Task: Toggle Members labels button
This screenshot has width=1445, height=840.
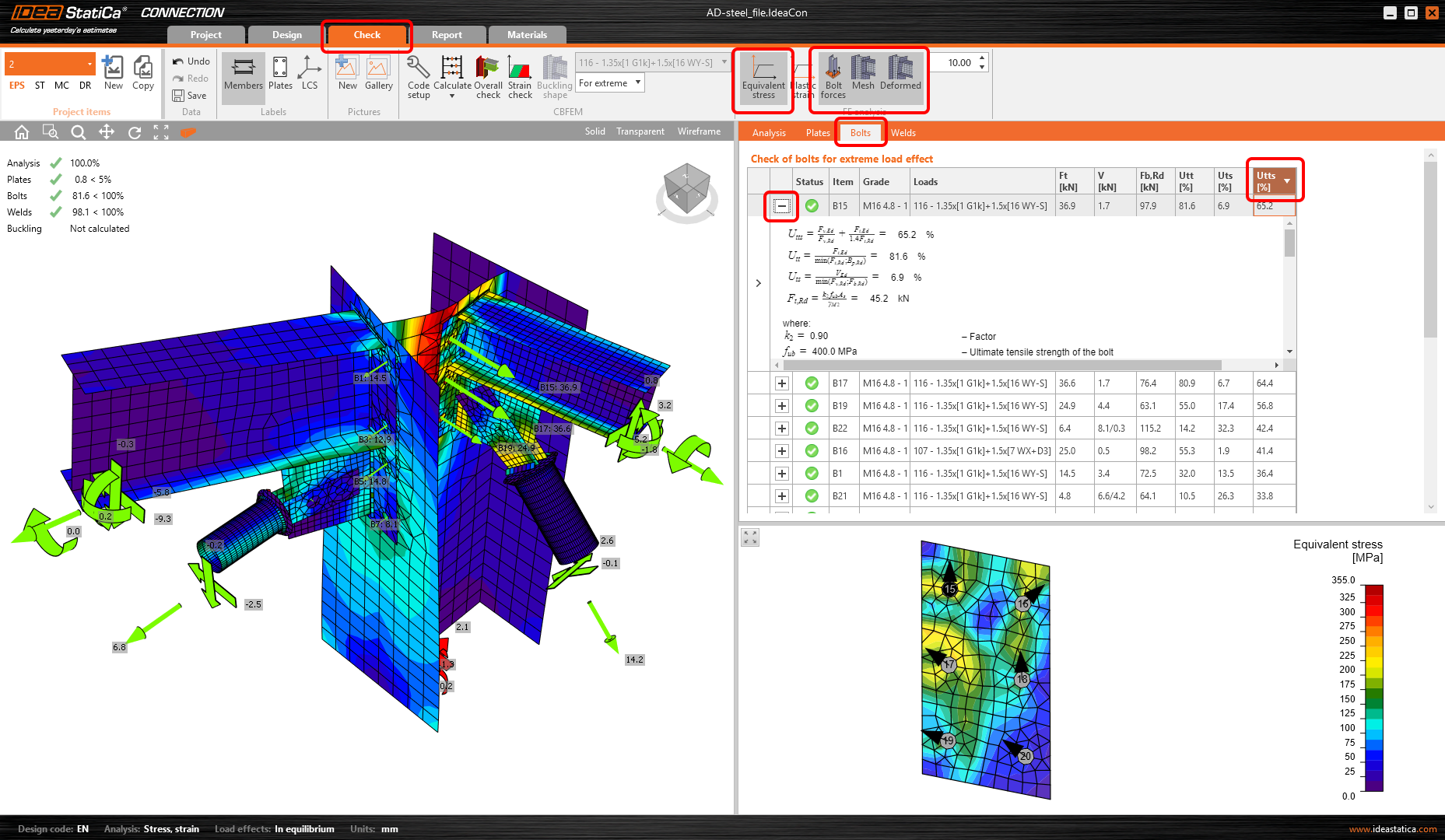Action: pos(244,75)
